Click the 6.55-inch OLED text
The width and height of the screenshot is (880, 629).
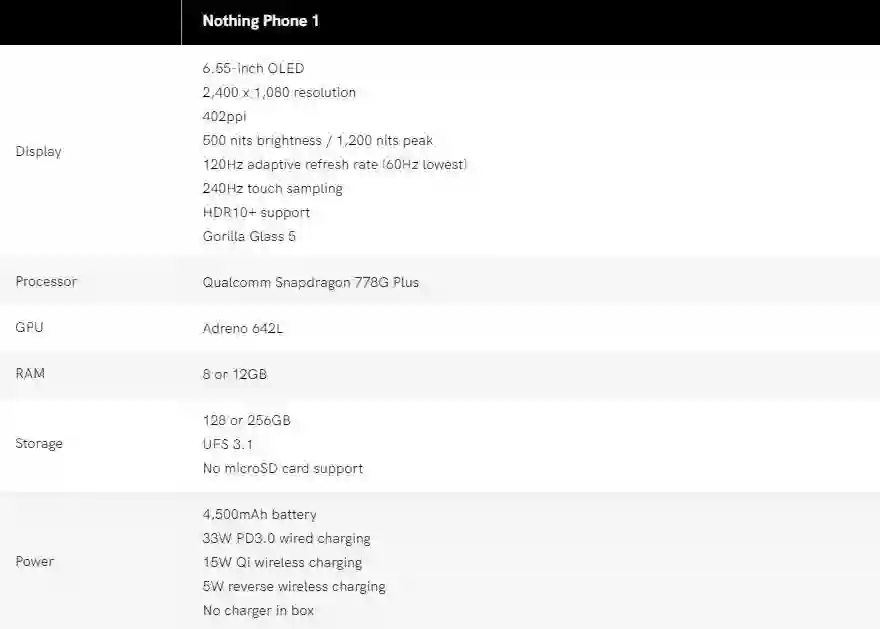[x=253, y=69]
